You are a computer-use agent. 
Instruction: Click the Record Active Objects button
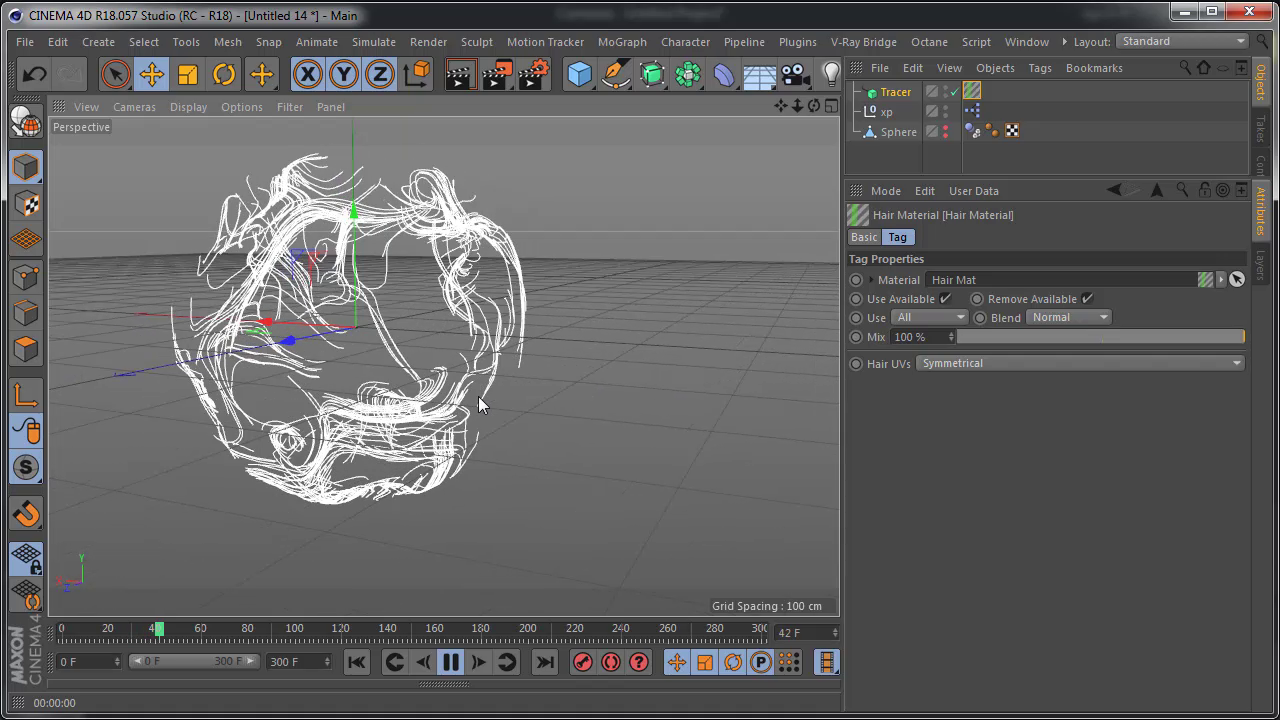[x=582, y=662]
